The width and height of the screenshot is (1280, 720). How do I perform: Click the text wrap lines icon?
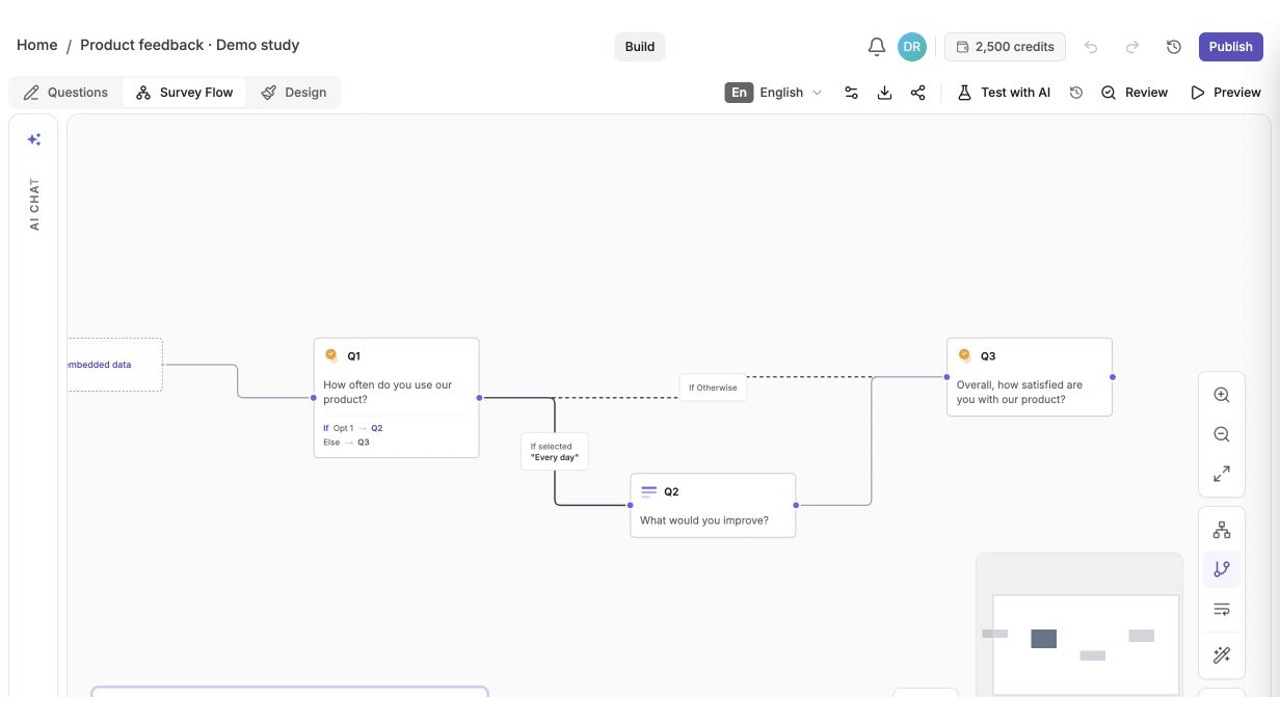[x=1222, y=609]
